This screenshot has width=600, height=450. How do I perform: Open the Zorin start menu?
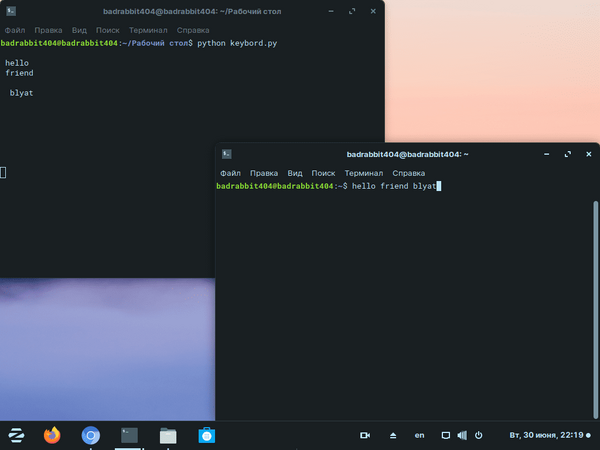(16, 435)
